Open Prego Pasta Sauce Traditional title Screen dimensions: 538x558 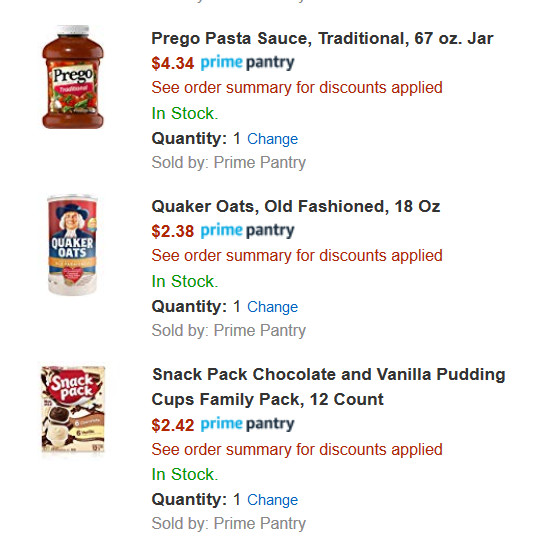point(322,38)
